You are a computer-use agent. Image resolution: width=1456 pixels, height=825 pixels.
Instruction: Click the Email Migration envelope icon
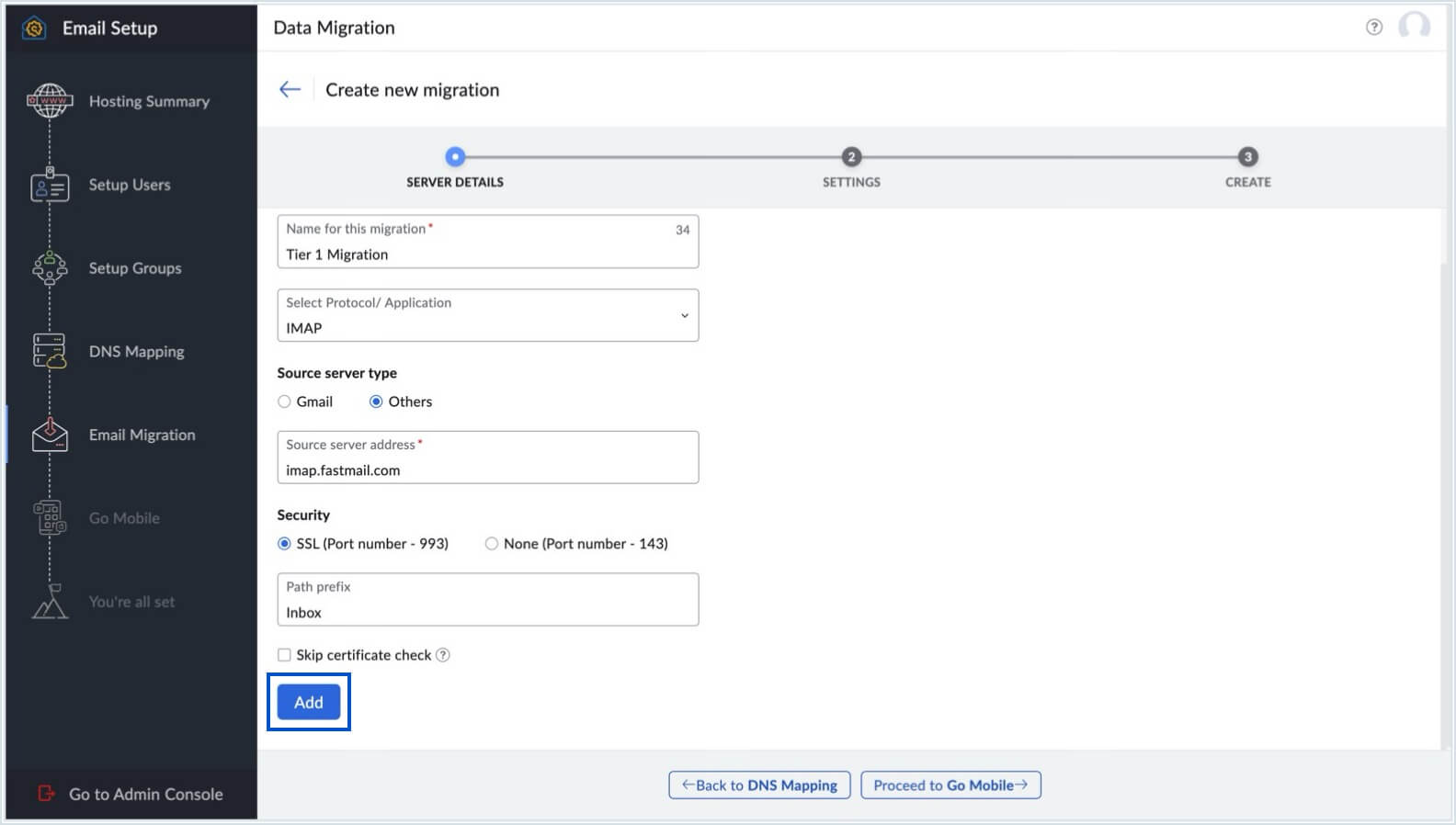click(x=50, y=435)
